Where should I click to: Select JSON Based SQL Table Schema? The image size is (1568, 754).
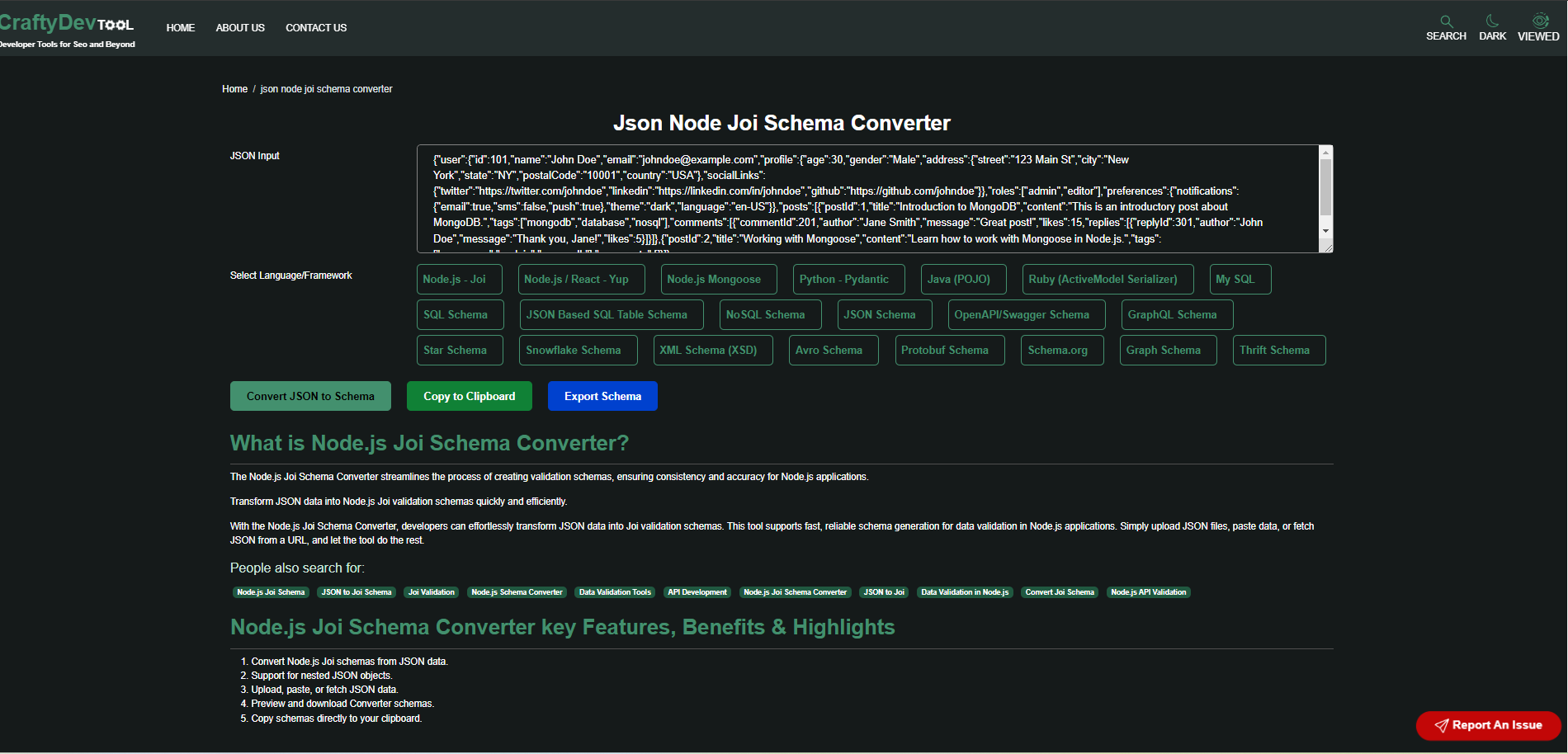(x=612, y=315)
